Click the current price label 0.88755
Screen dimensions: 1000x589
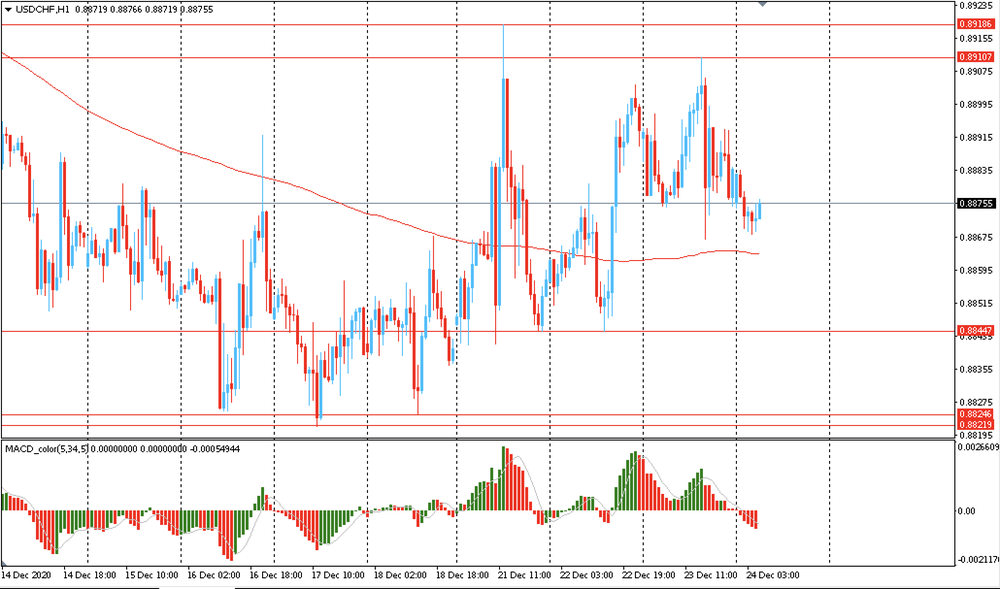974,203
